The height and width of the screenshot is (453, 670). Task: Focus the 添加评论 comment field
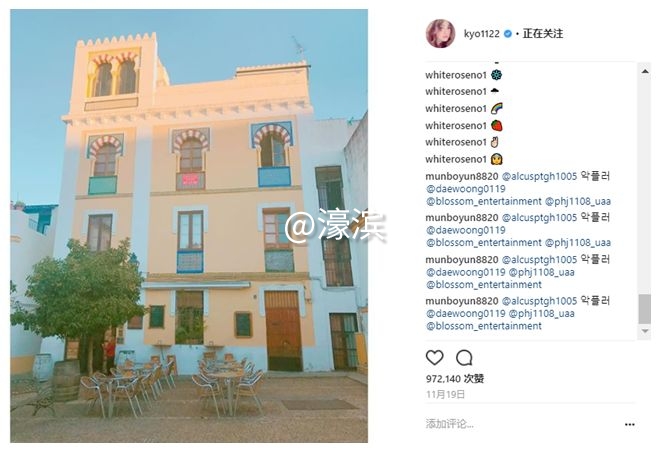tap(521, 424)
